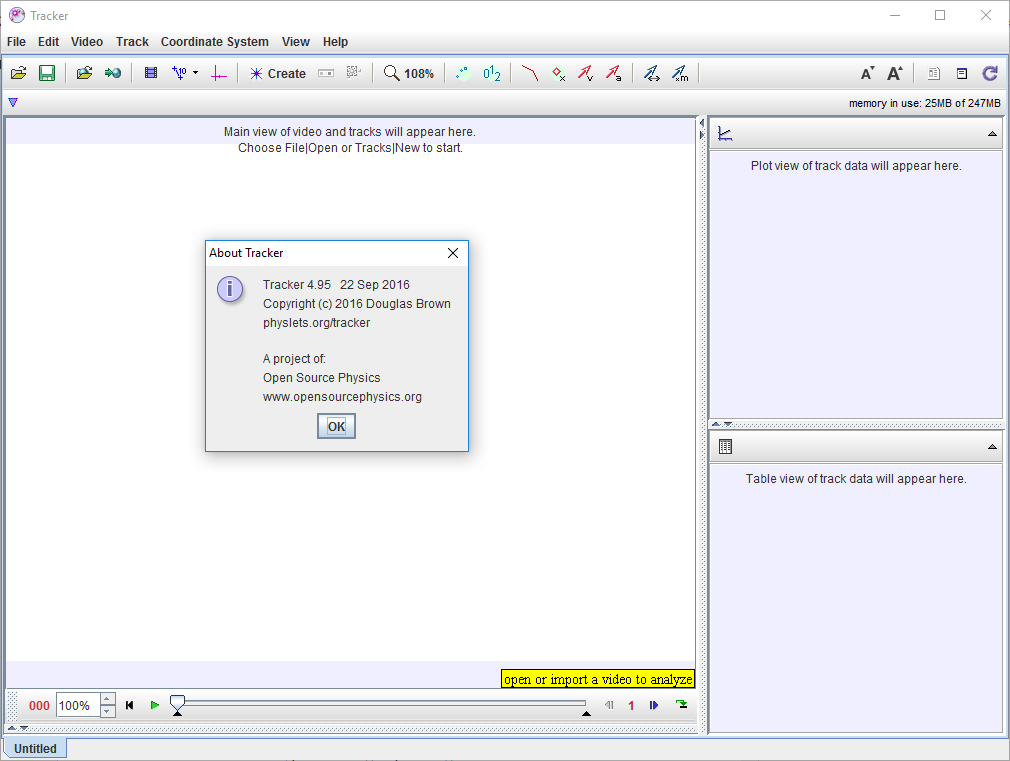Maximize the plot view panel with its arrow
Image resolution: width=1010 pixels, height=761 pixels.
pyautogui.click(x=992, y=134)
